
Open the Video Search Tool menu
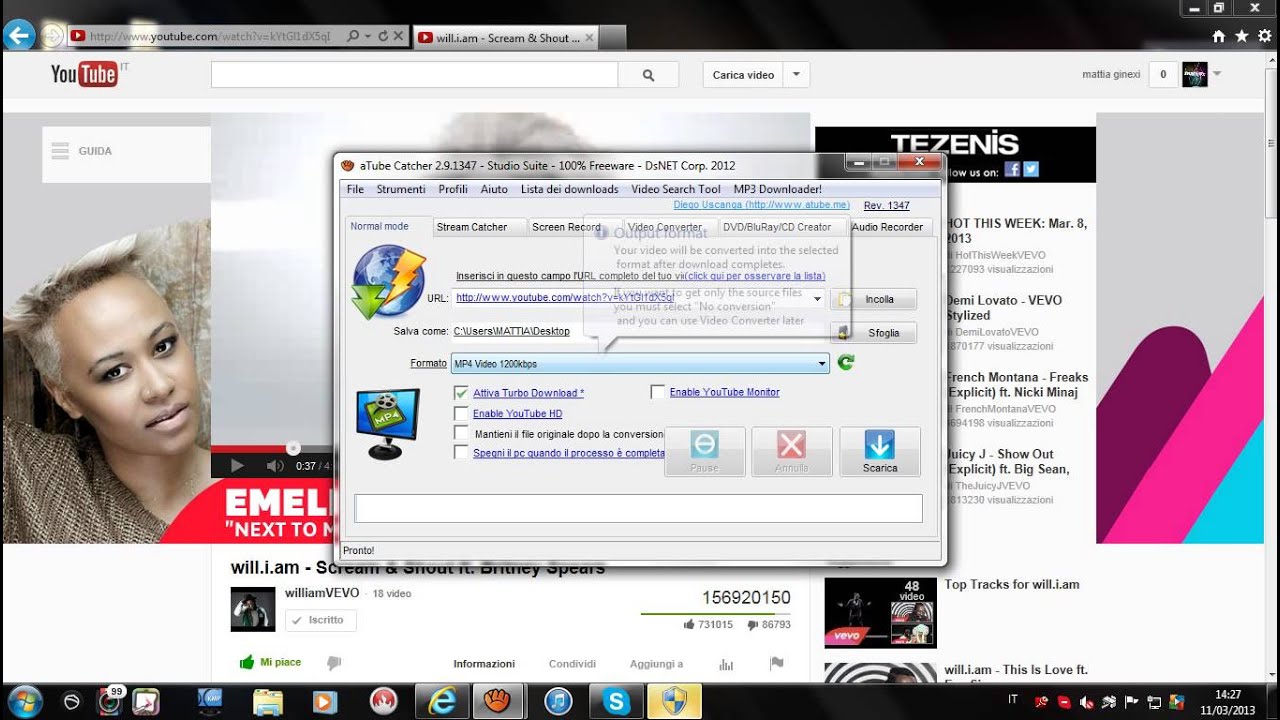(x=676, y=189)
